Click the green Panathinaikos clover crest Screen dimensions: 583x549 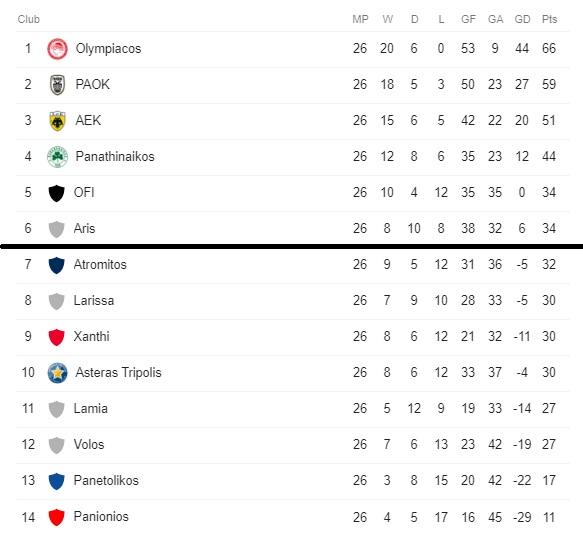click(x=57, y=157)
